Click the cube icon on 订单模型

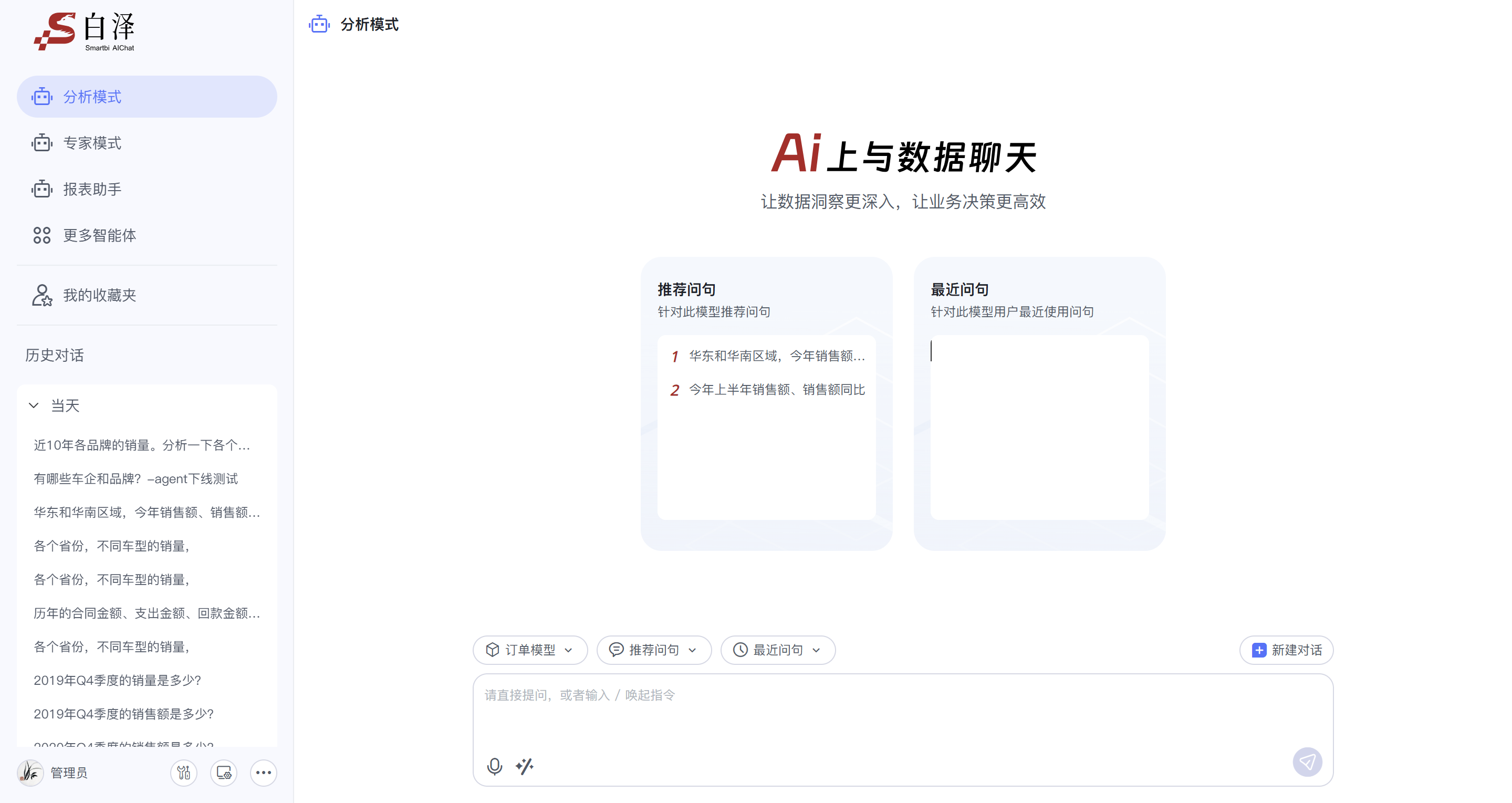pos(493,650)
